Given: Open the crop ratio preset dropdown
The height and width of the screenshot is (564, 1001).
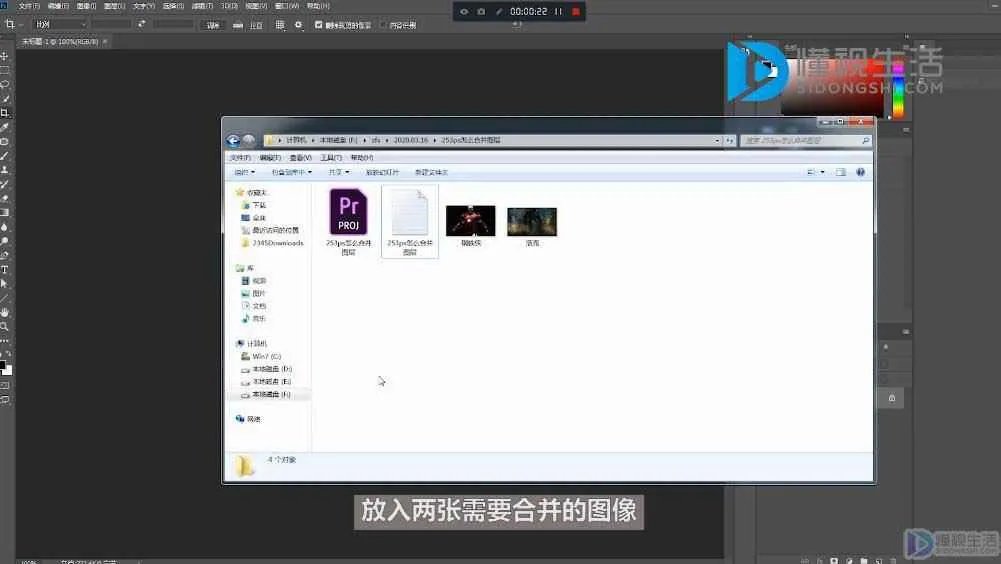Looking at the screenshot, I should 60,24.
